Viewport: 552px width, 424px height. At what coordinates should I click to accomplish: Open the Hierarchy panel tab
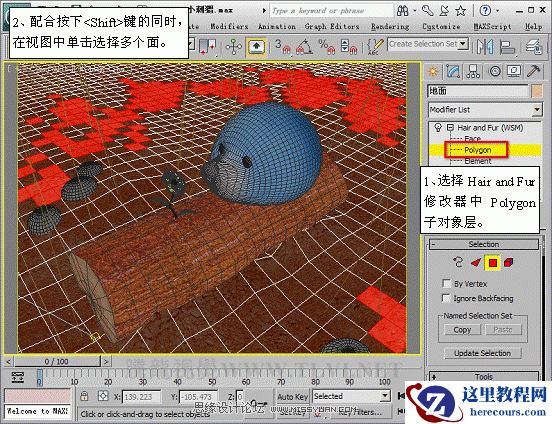(473, 72)
